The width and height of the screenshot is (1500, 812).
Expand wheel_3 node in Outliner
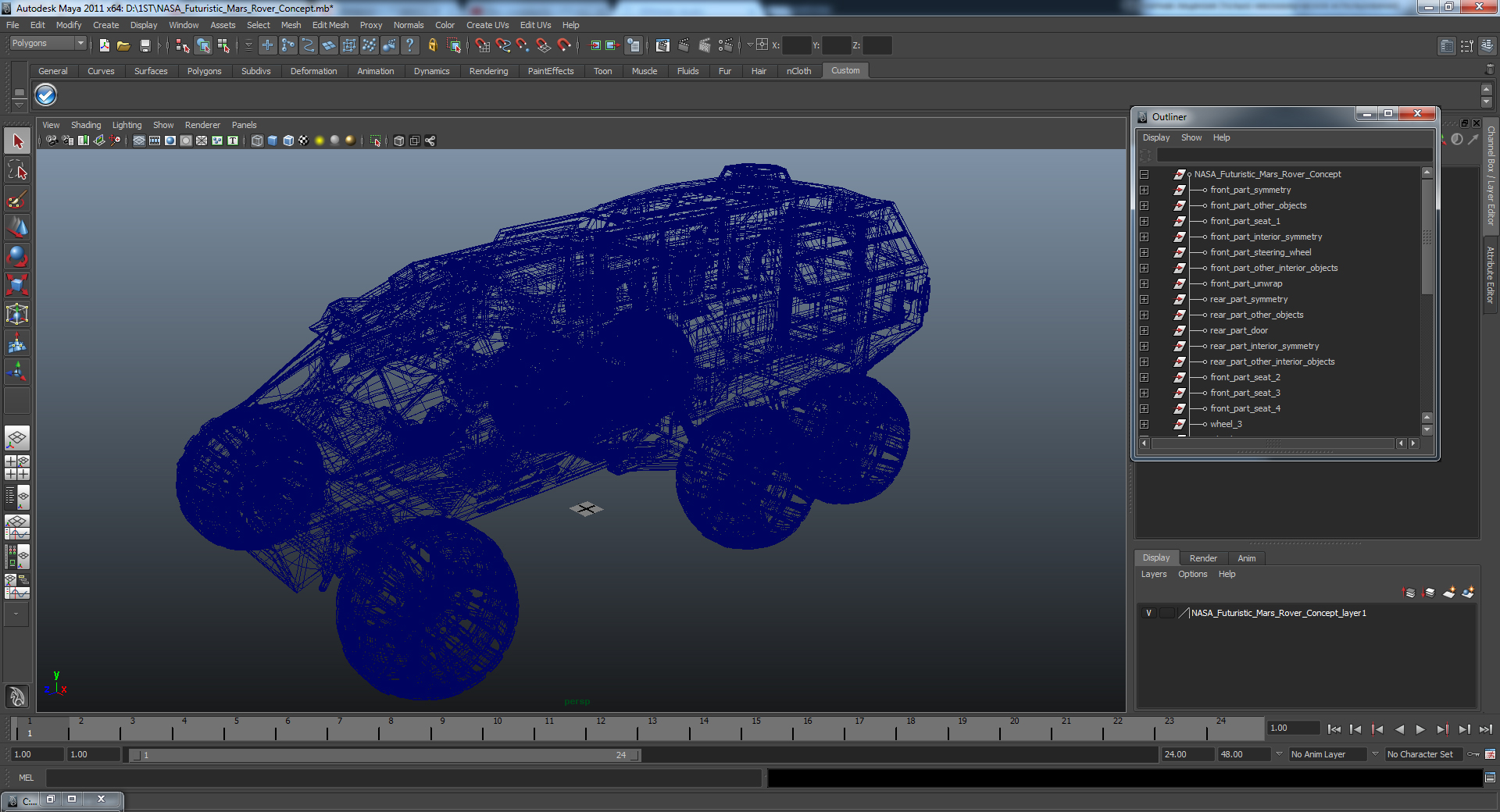(x=1145, y=424)
